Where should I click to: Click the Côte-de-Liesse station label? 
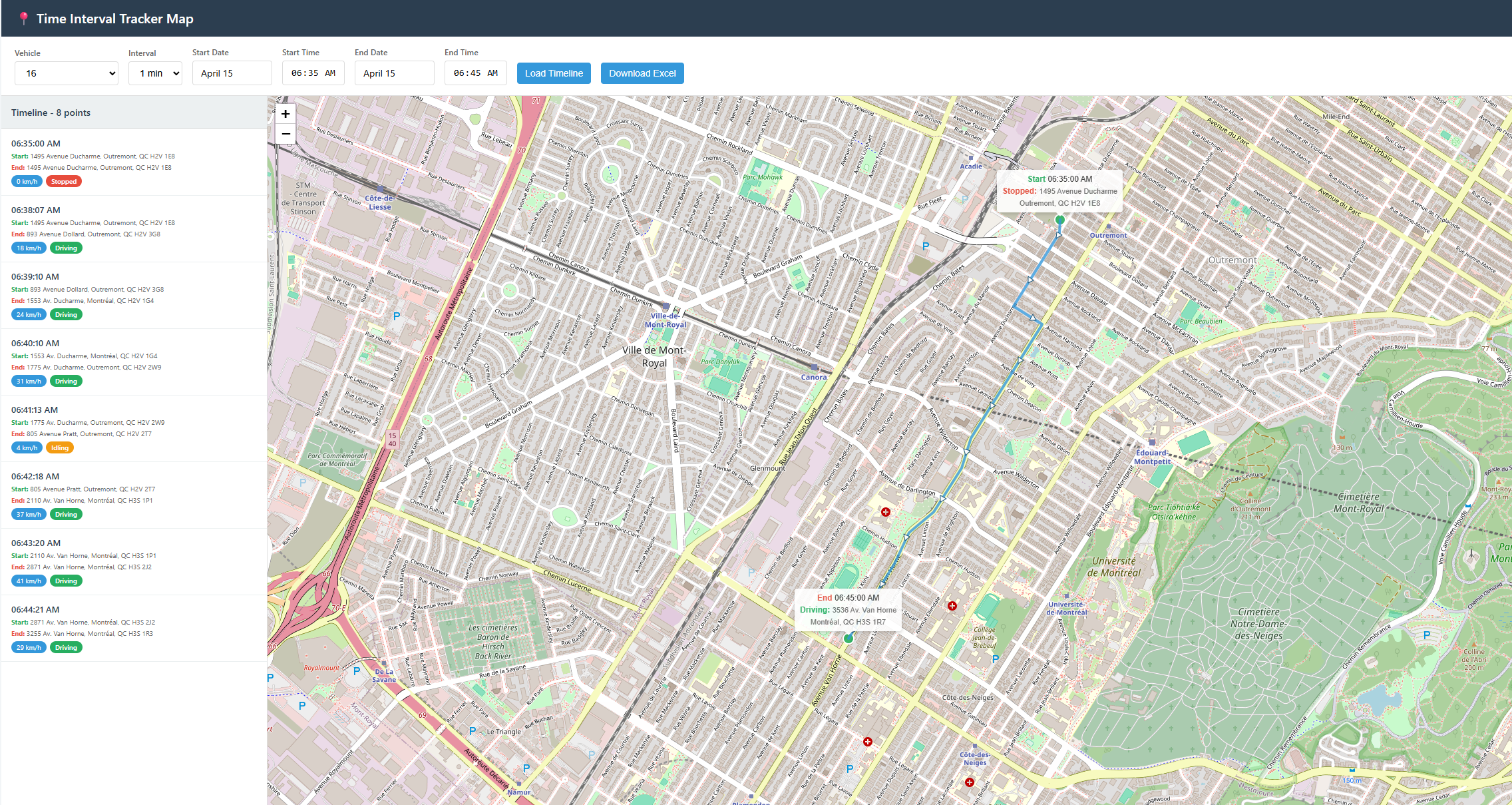pyautogui.click(x=380, y=202)
